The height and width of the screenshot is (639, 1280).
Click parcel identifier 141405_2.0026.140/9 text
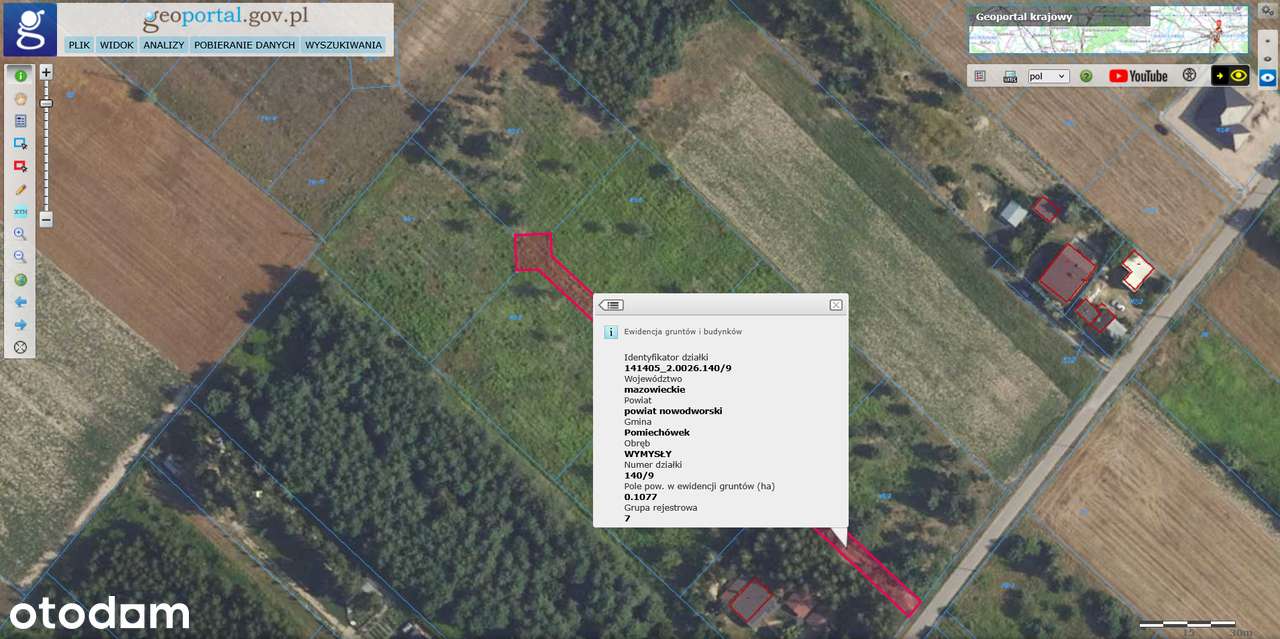[677, 368]
